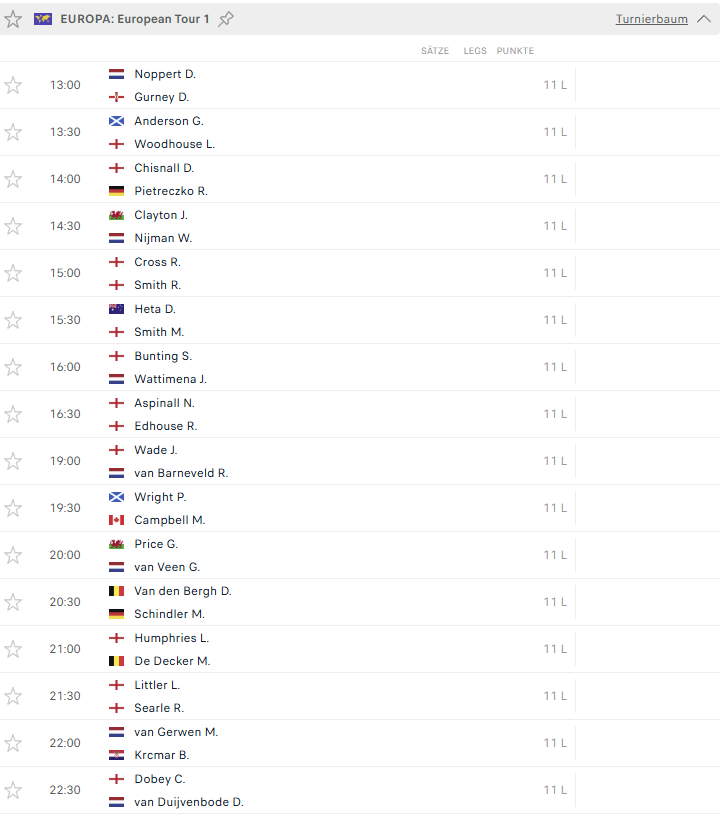Collapse the European Tour 1 section chevron
The height and width of the screenshot is (818, 725).
(x=704, y=19)
